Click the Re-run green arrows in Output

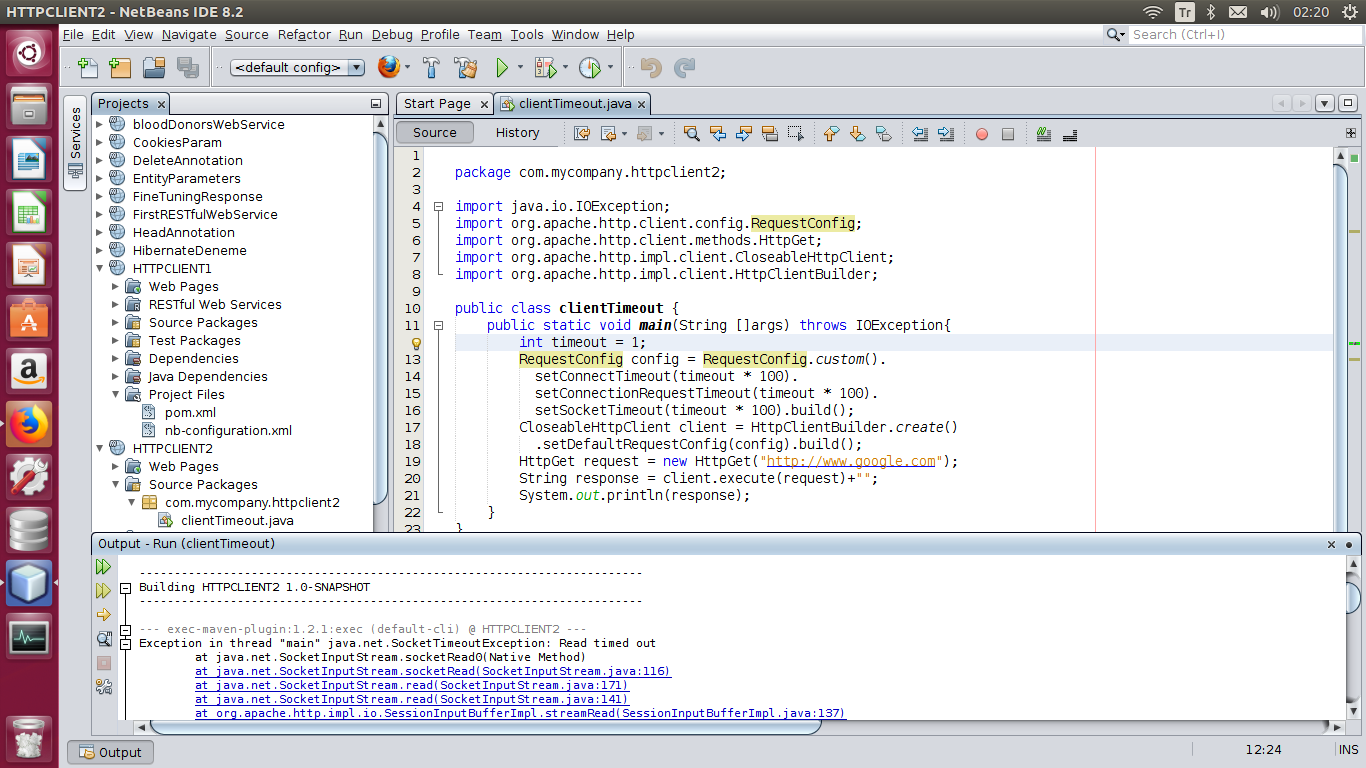point(103,567)
